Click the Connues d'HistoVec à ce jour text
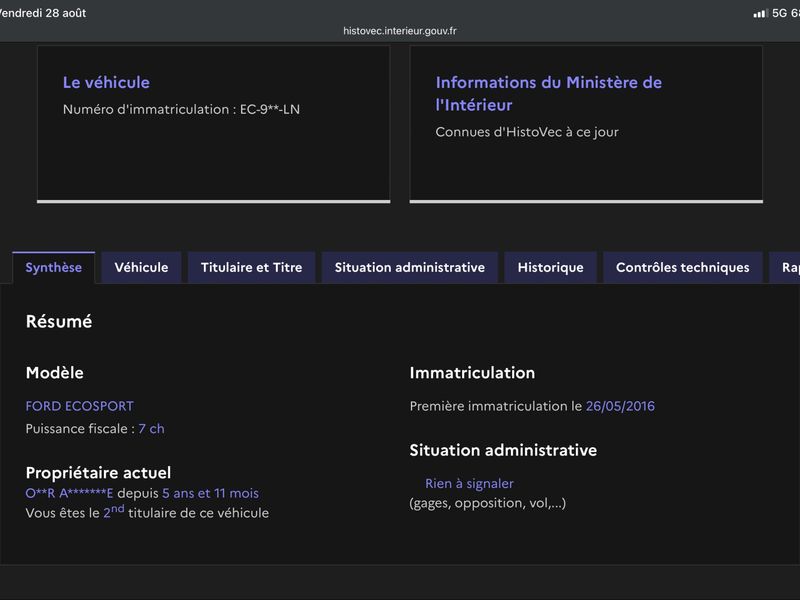 coord(527,132)
